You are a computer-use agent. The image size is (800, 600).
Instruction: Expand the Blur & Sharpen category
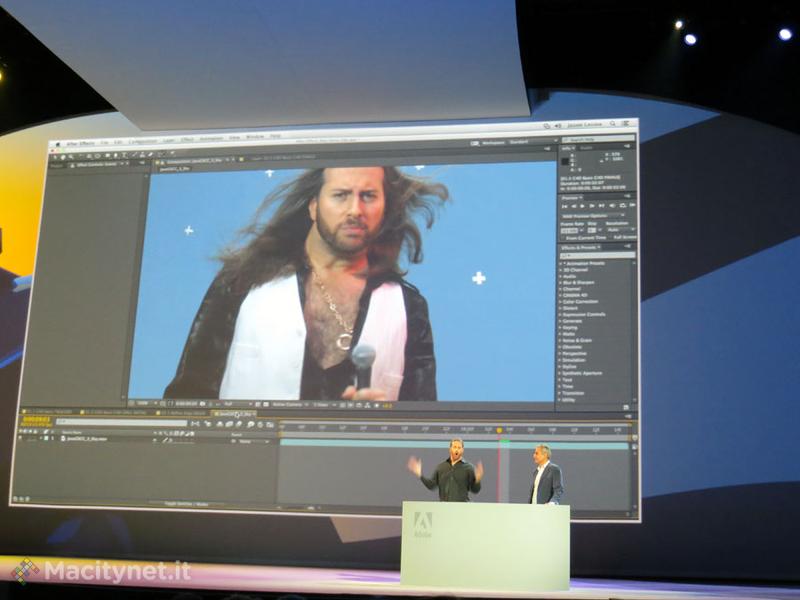pyautogui.click(x=561, y=283)
